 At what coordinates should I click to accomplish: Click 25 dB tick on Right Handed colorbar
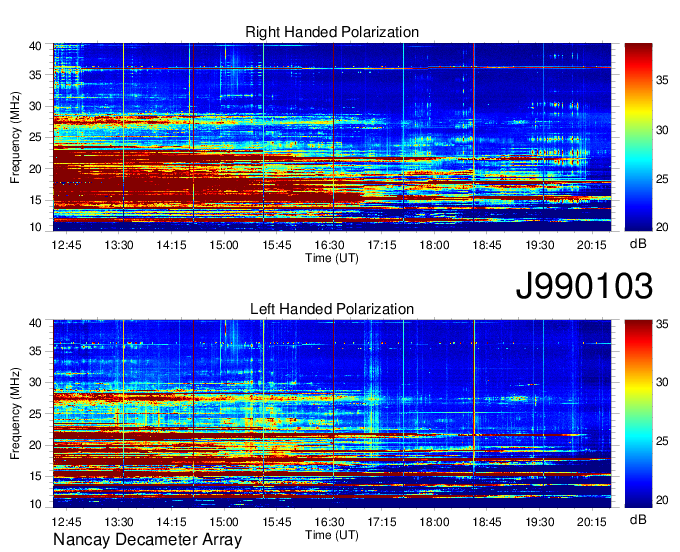click(x=662, y=179)
